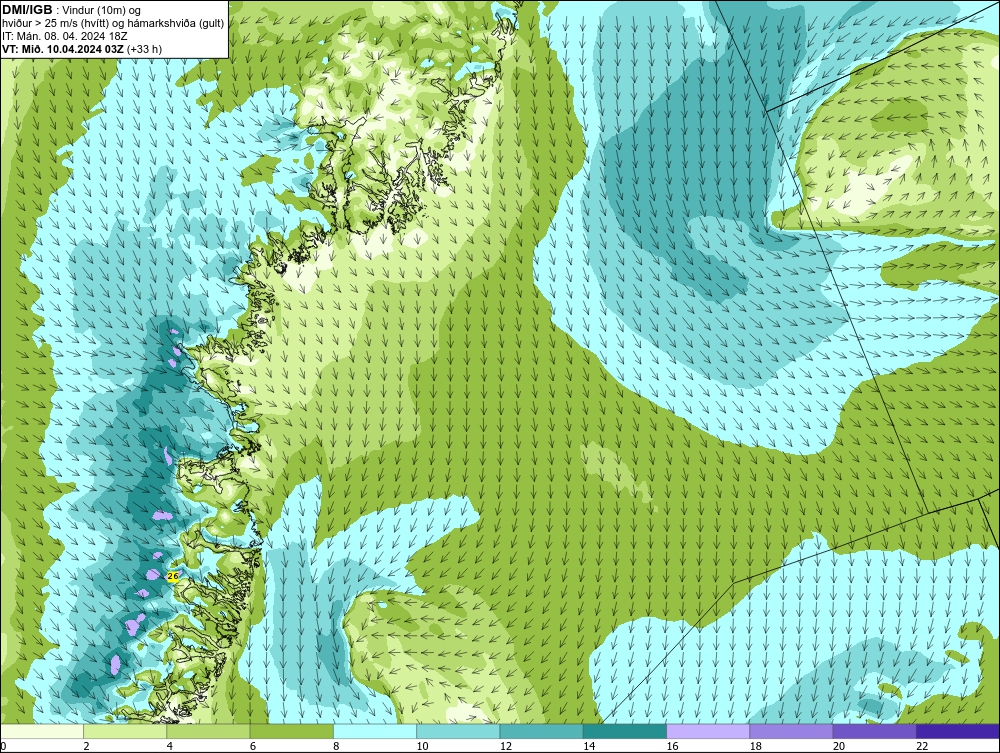The image size is (1000, 753).
Task: Click the legend scale label '22'
Action: tap(922, 746)
